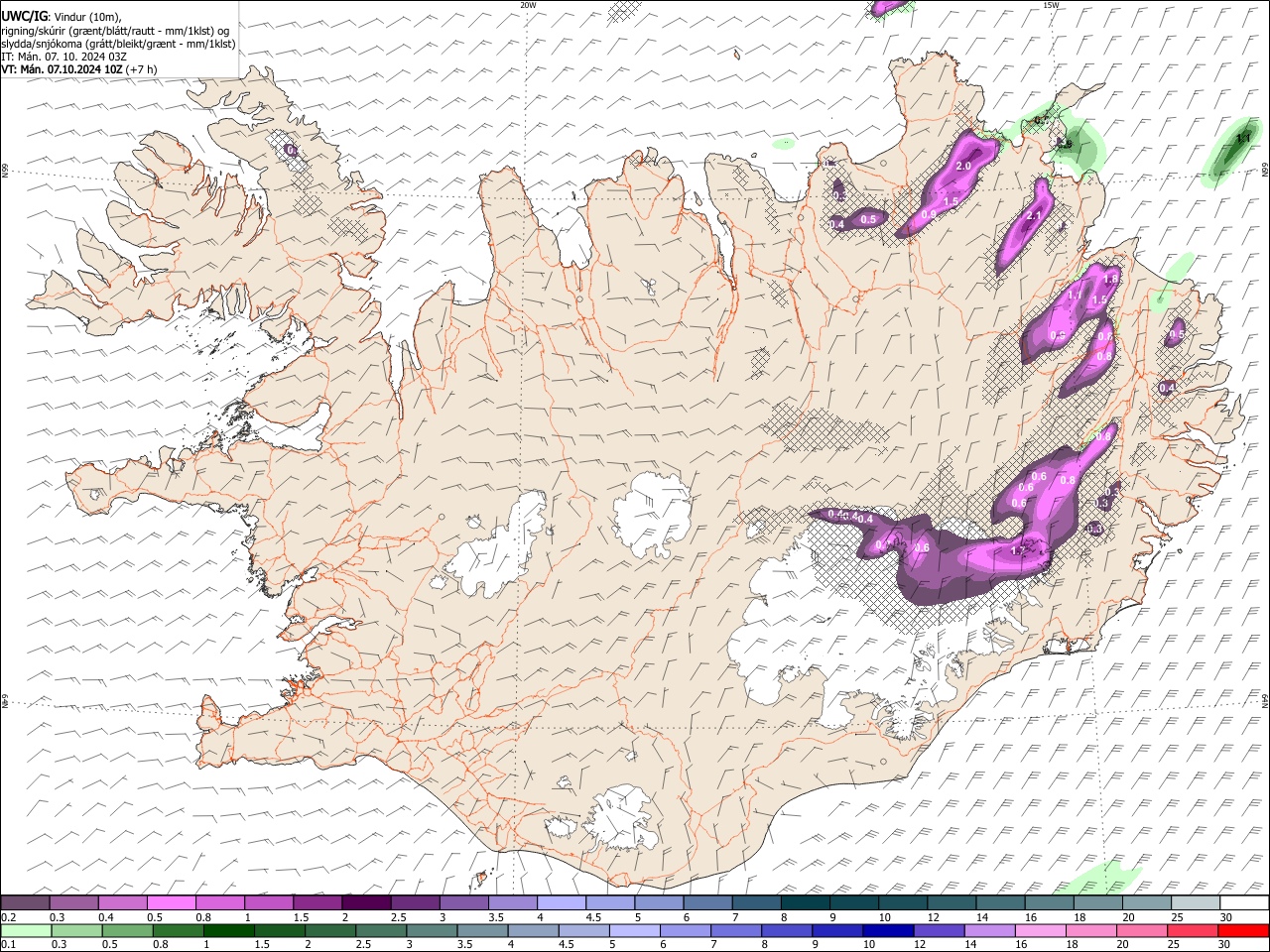Click the darkest green swatch between 1 and 1.5 in the lower legend row
1270x952 pixels.
click(228, 931)
